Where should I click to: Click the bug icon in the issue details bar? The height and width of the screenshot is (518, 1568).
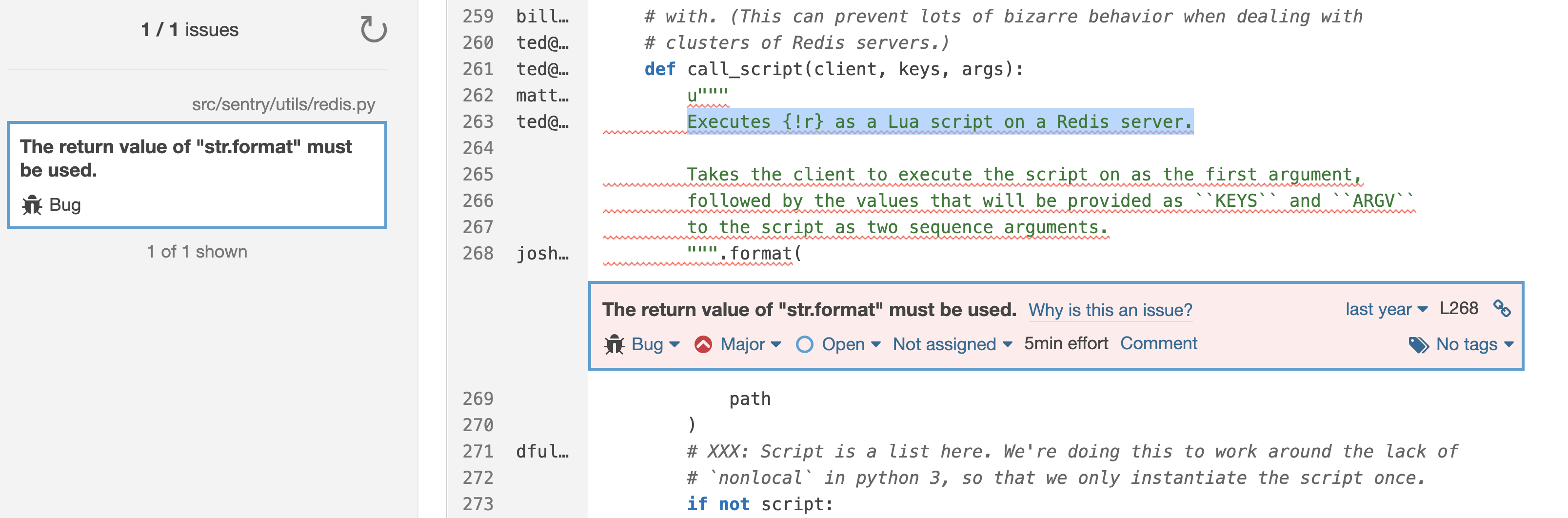pos(614,344)
